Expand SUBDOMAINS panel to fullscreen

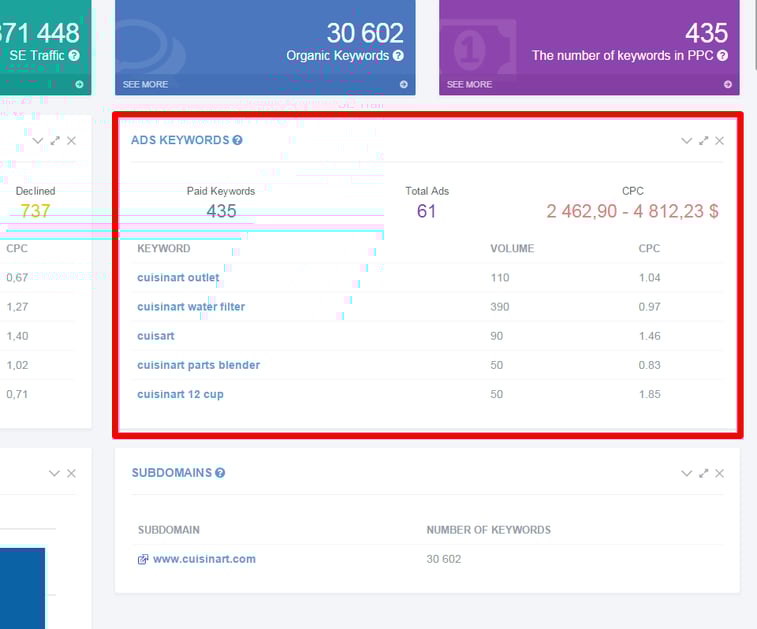click(x=703, y=473)
